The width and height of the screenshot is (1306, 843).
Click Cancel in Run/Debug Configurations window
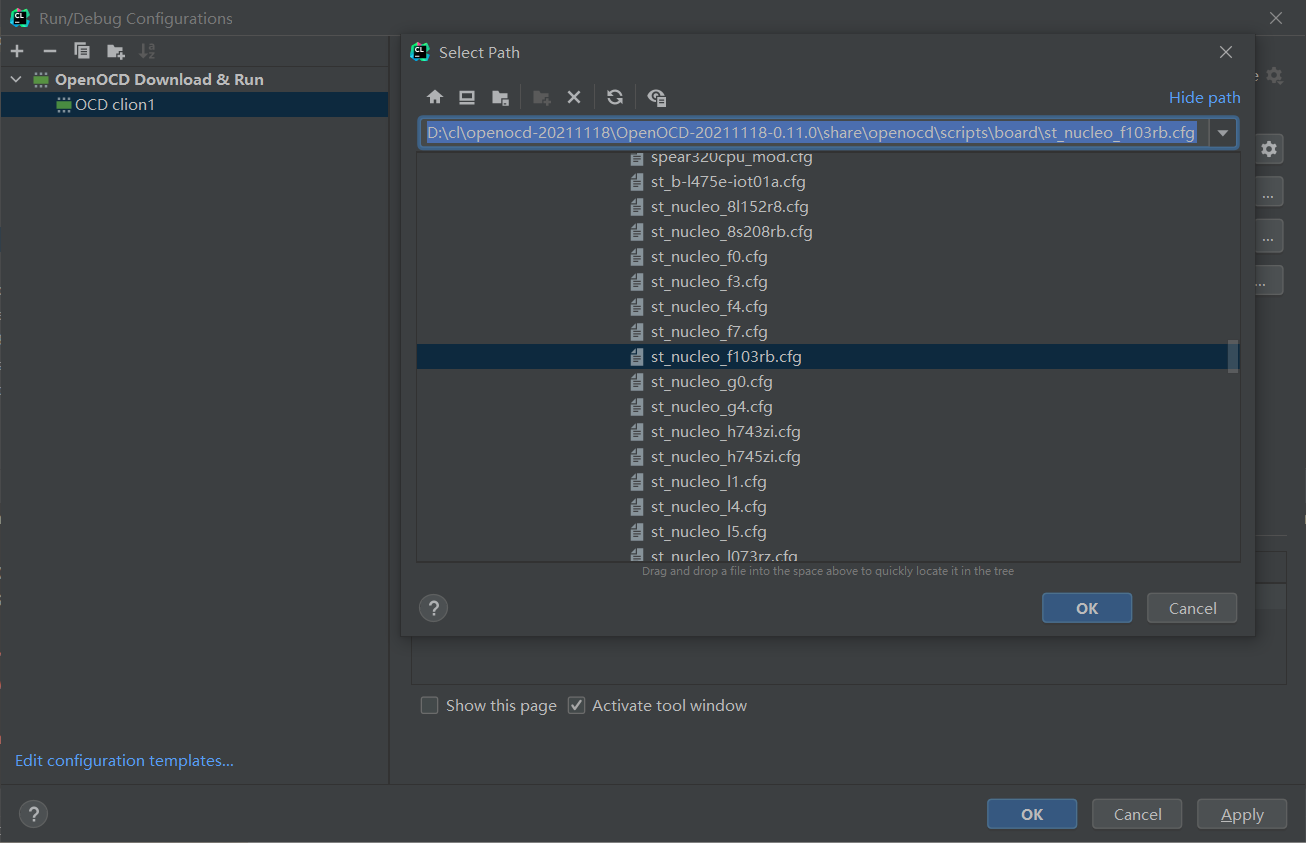point(1137,814)
